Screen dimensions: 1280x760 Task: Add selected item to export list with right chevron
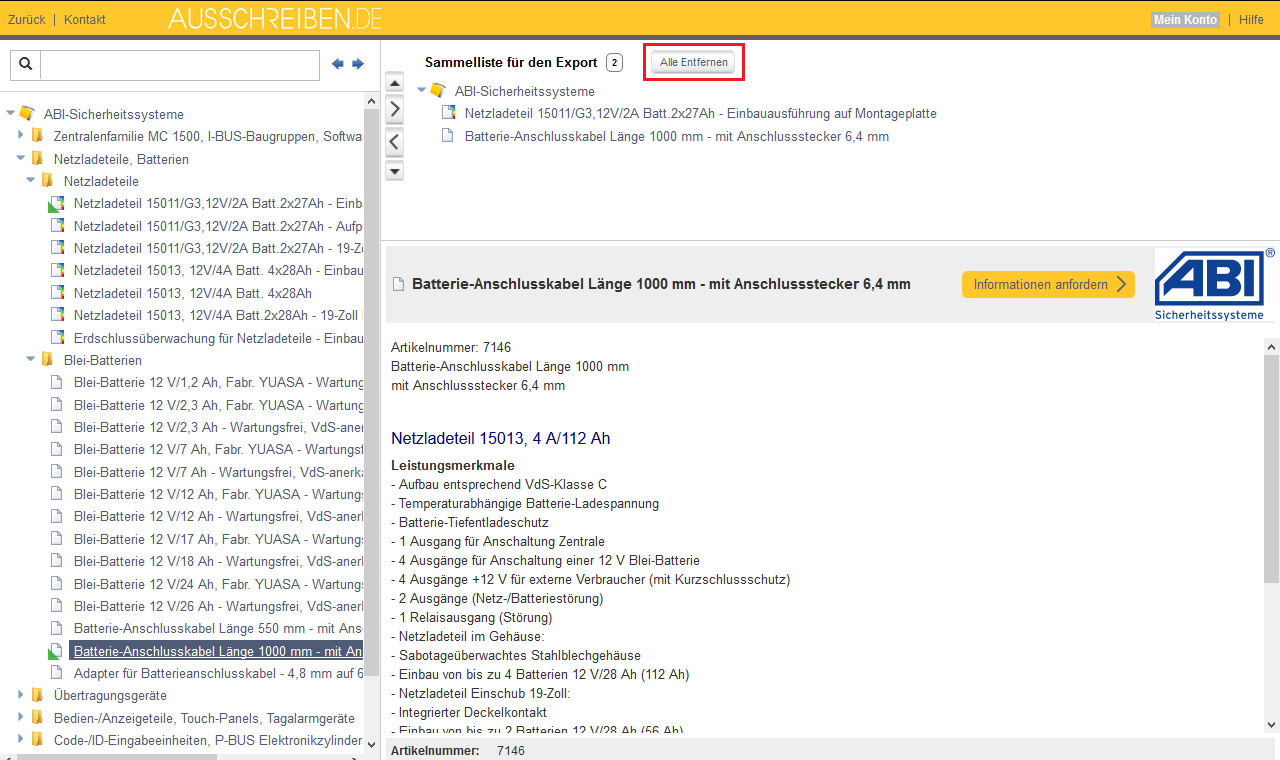click(x=395, y=108)
